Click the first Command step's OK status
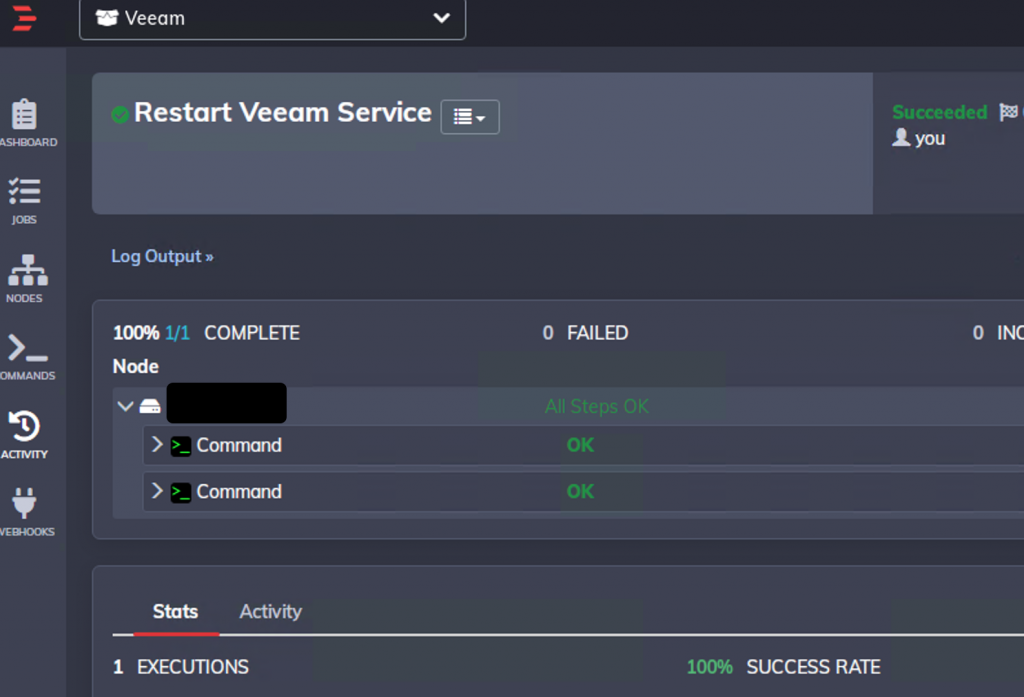Screen dimensions: 1024x697 (x=581, y=445)
